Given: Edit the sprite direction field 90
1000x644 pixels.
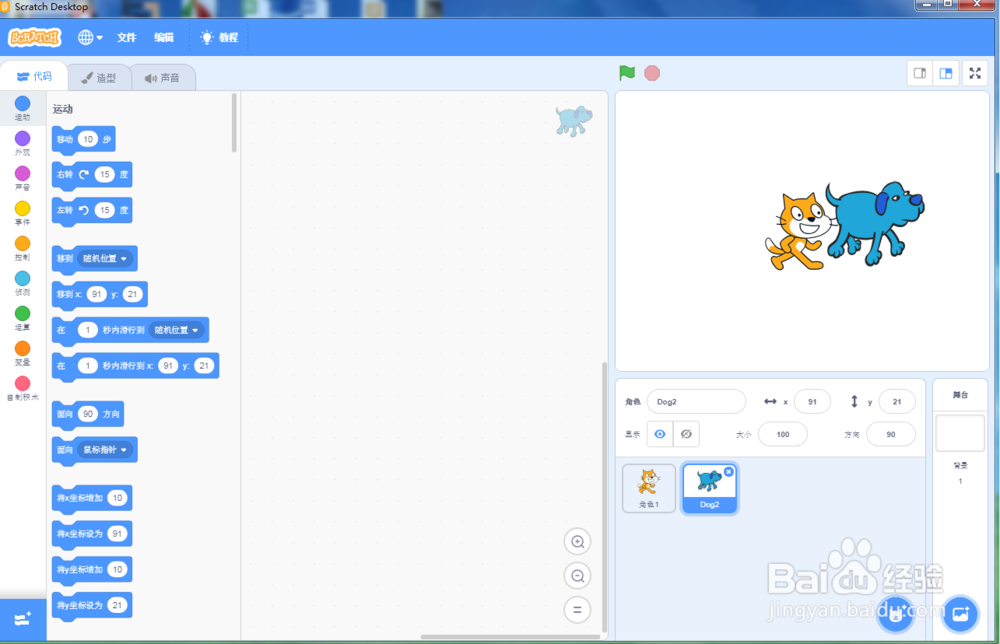Looking at the screenshot, I should 891,434.
